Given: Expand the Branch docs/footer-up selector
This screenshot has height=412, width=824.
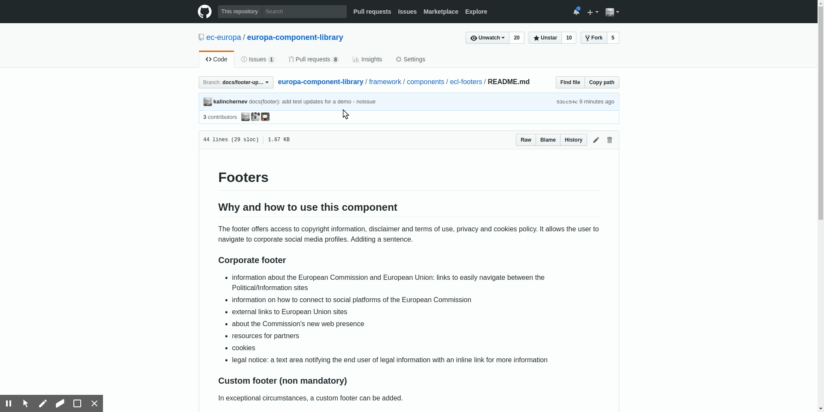Looking at the screenshot, I should 236,83.
